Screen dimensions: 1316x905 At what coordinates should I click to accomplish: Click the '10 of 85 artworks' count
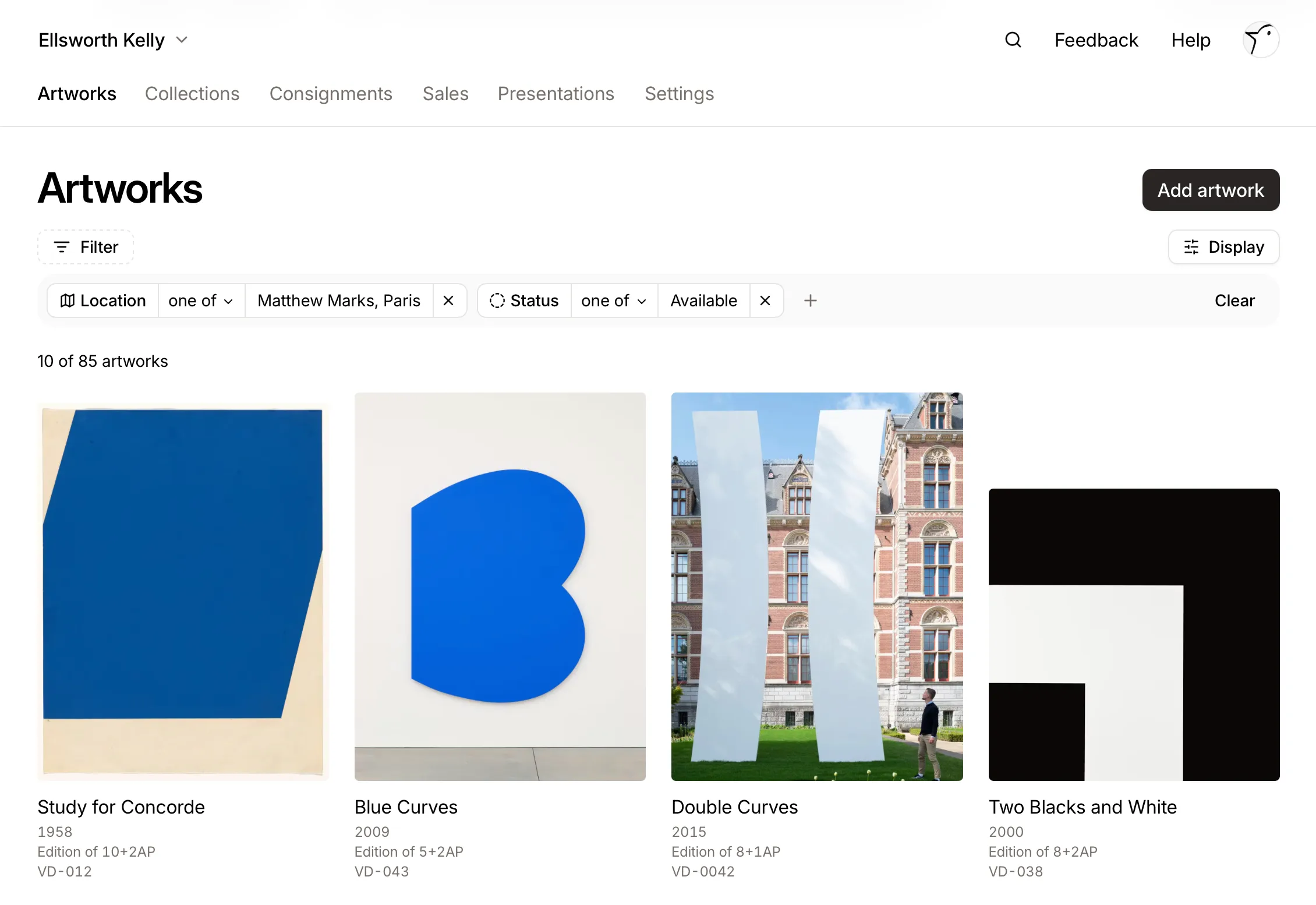point(102,361)
